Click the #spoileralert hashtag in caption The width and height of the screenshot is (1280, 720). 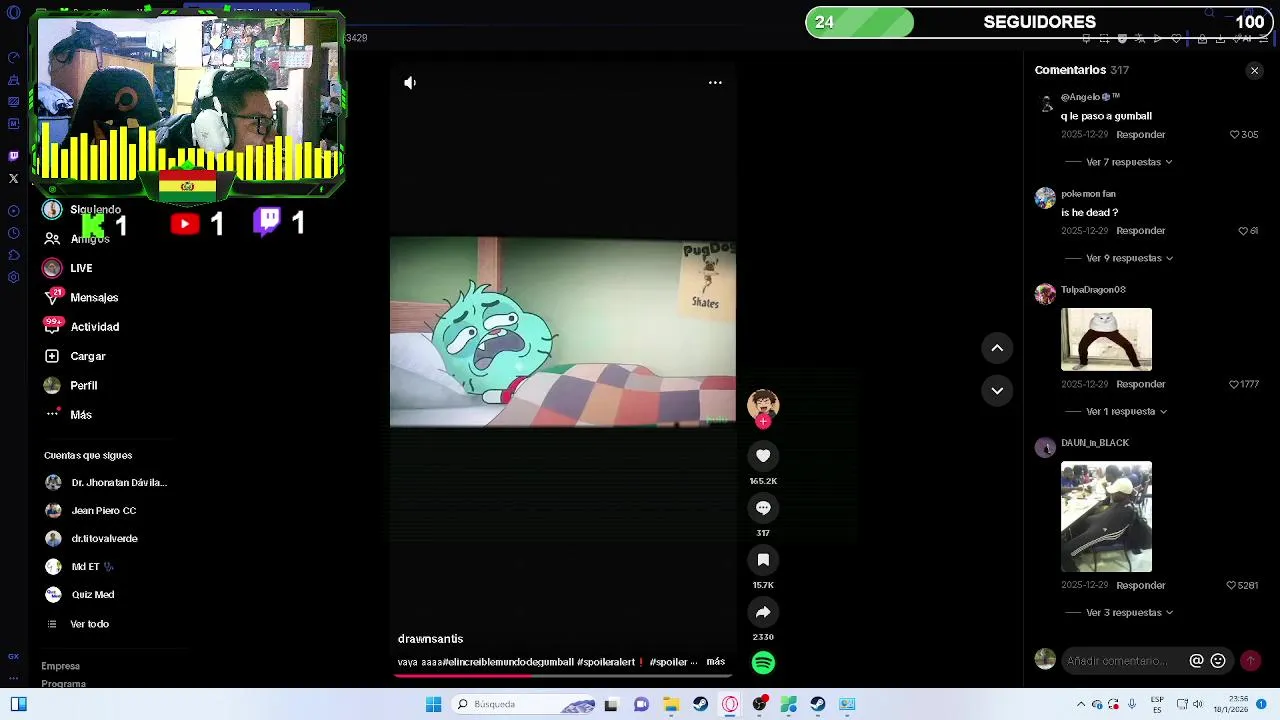[x=606, y=662]
